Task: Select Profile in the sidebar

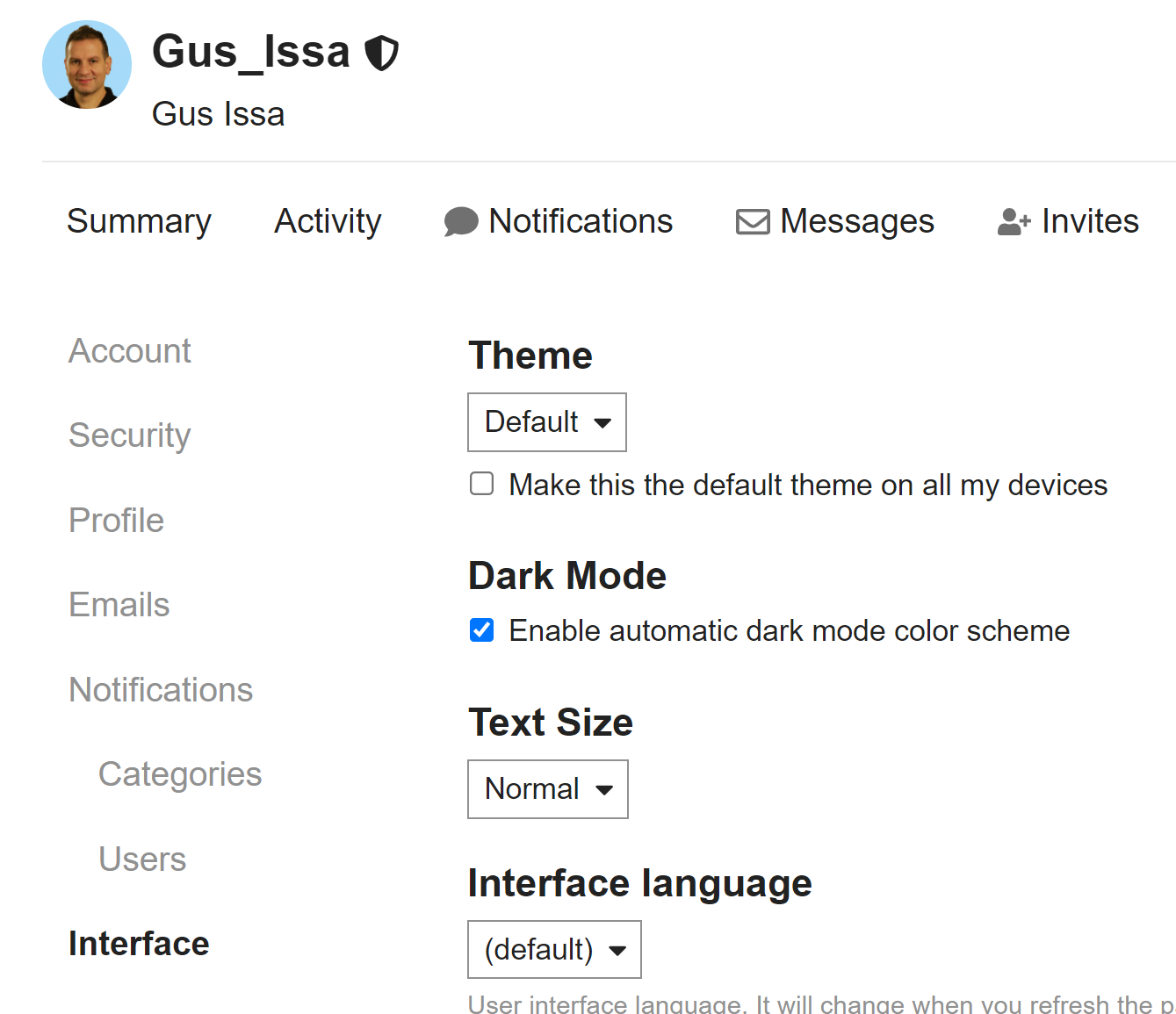Action: coord(117,521)
